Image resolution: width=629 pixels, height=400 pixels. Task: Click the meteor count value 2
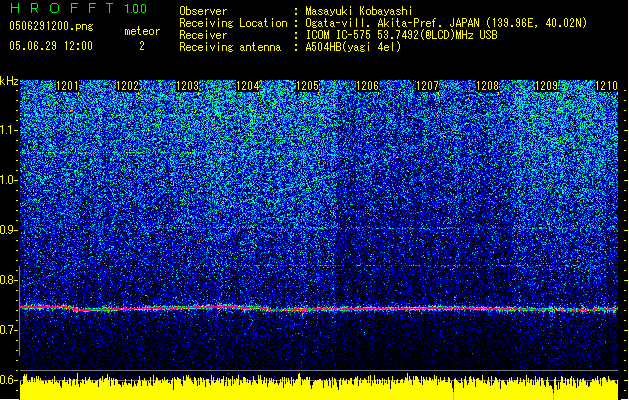[142, 46]
